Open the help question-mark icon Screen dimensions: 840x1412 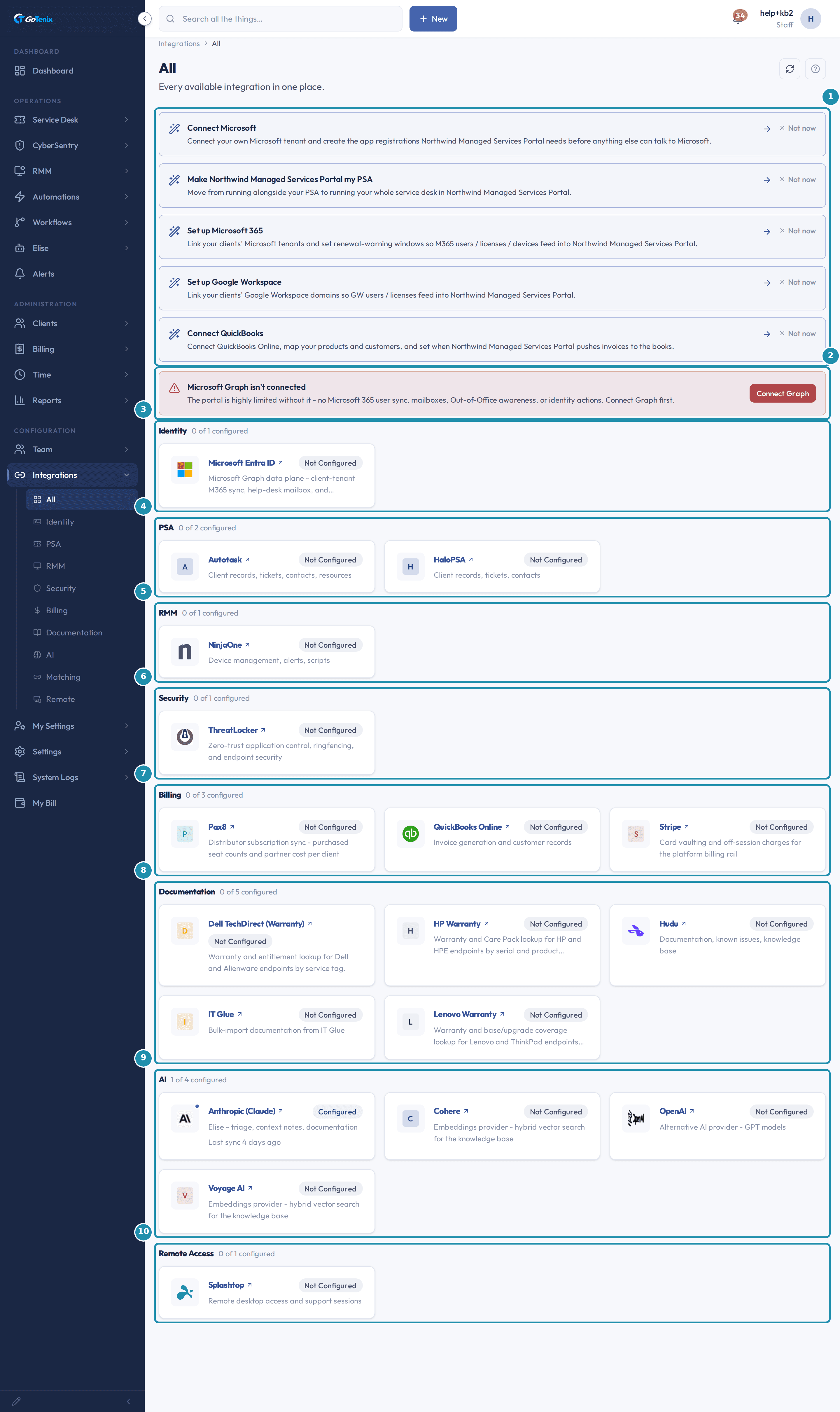[x=815, y=69]
